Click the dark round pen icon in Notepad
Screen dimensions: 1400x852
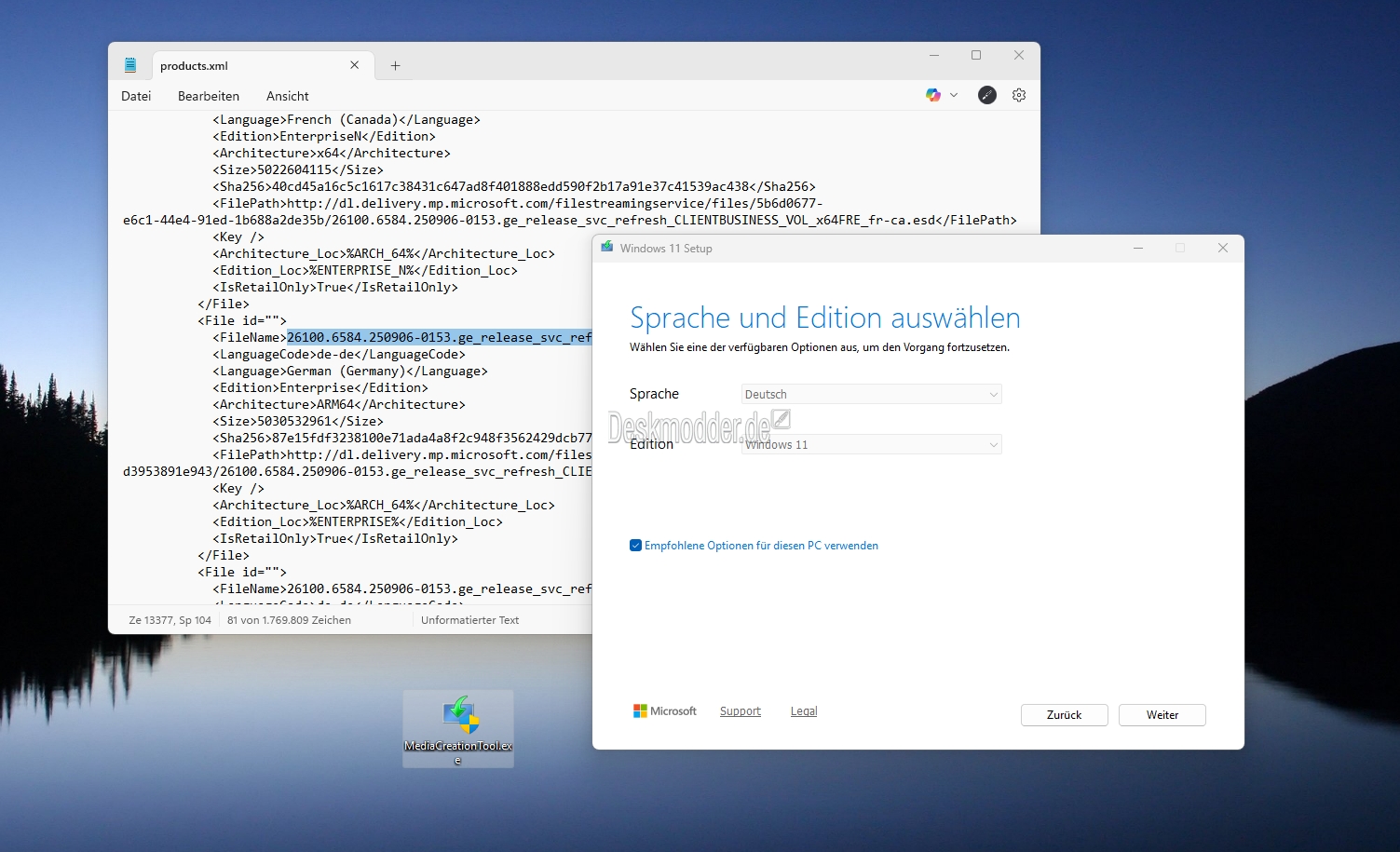(x=987, y=95)
